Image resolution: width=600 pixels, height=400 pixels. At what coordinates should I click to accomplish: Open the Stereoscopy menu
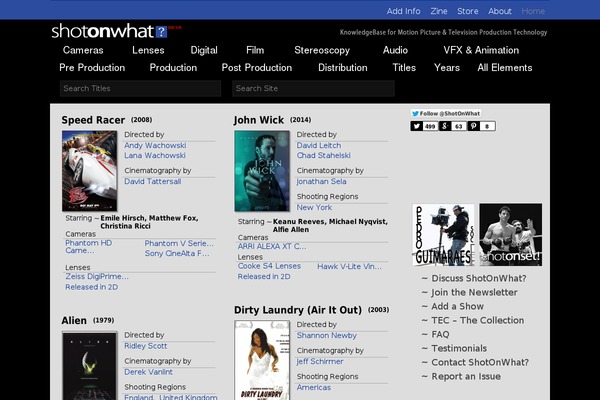[x=322, y=50]
